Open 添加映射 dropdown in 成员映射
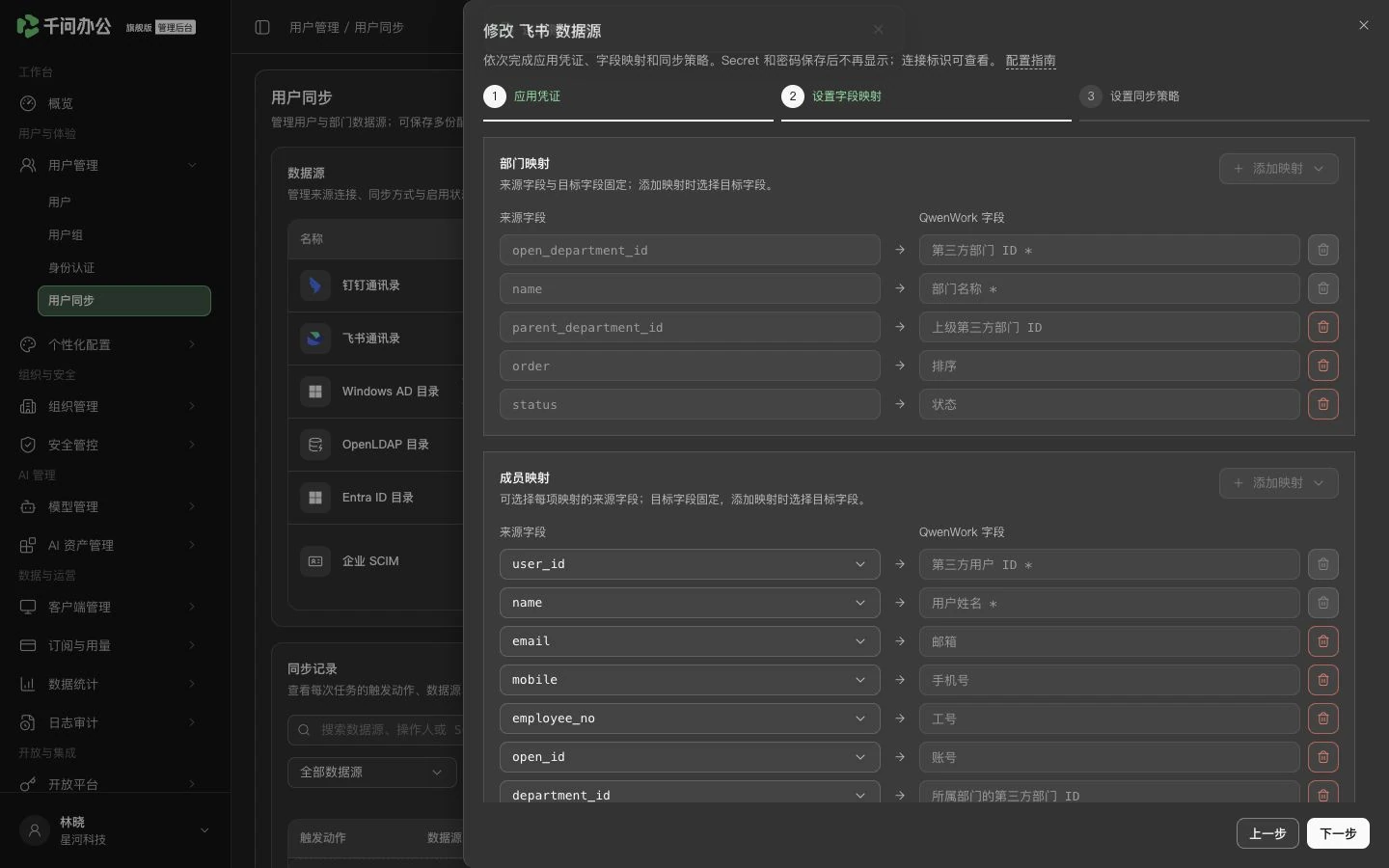This screenshot has width=1389, height=868. (1278, 483)
